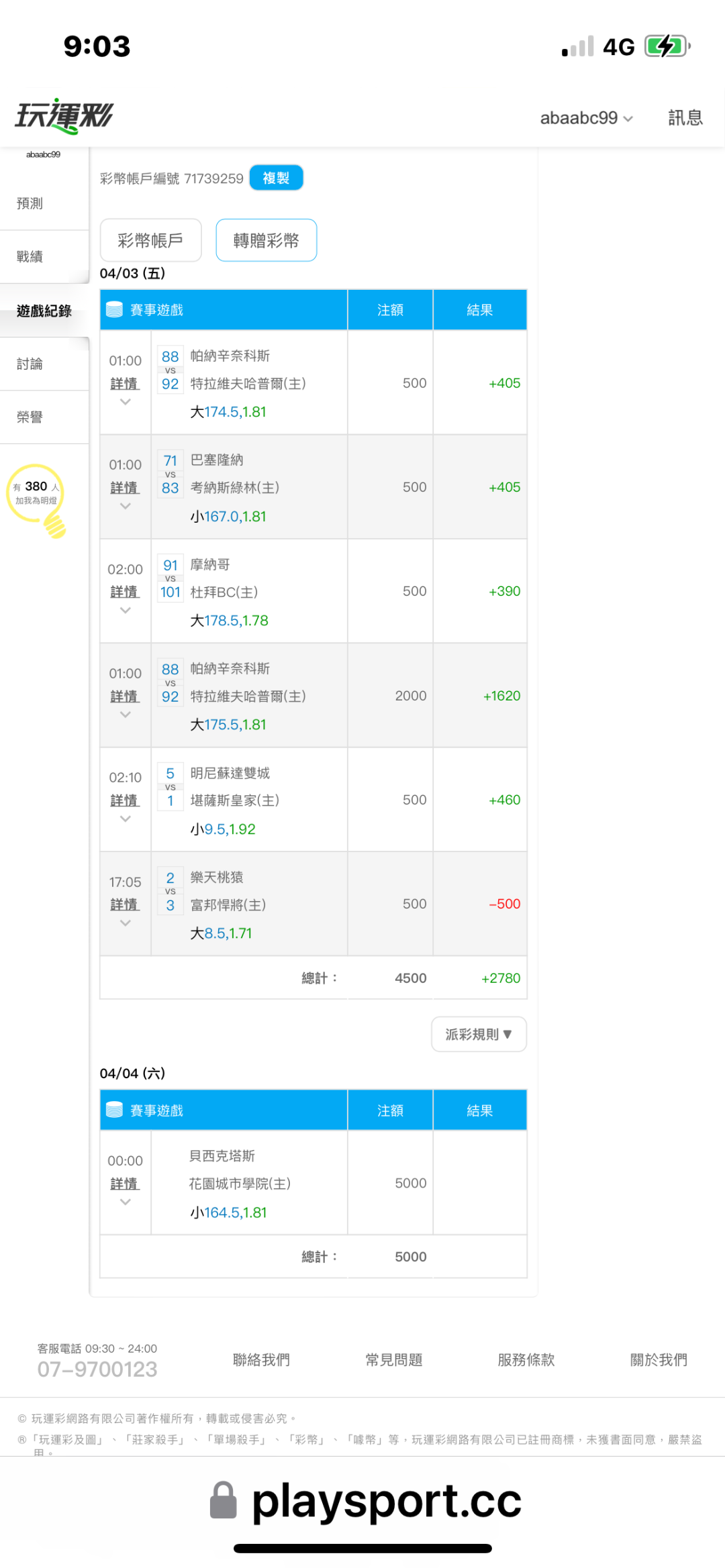The image size is (725, 1568).
Task: Click the coin stack icon in 04/03 table header
Action: click(x=115, y=309)
